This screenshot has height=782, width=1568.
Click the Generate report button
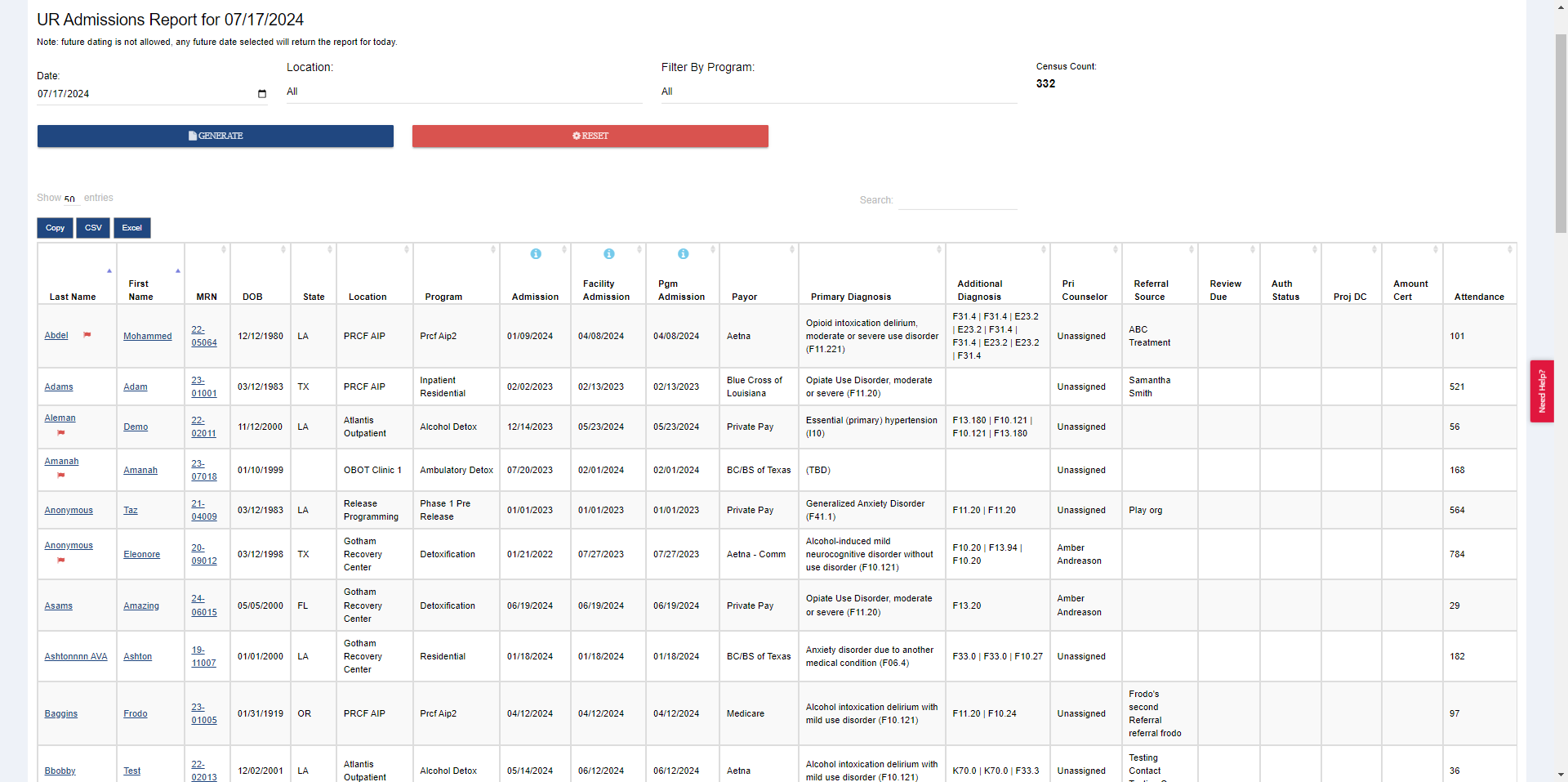(x=216, y=136)
